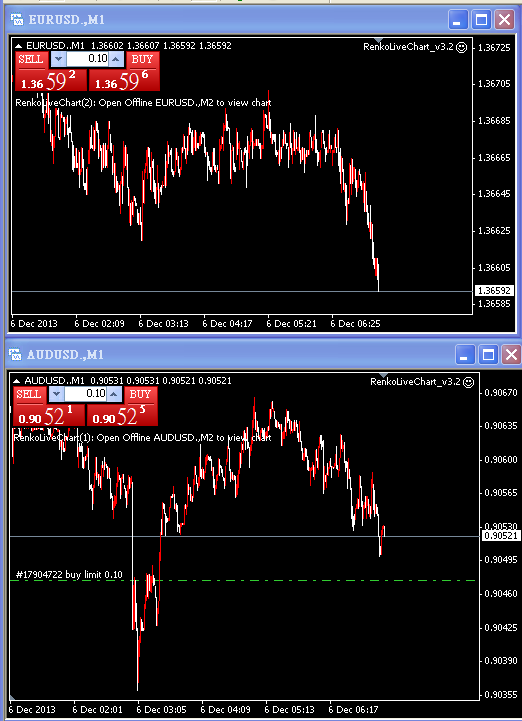This screenshot has height=721, width=522.
Task: Increase EURUSD lot size with up arrow
Action: [x=116, y=59]
